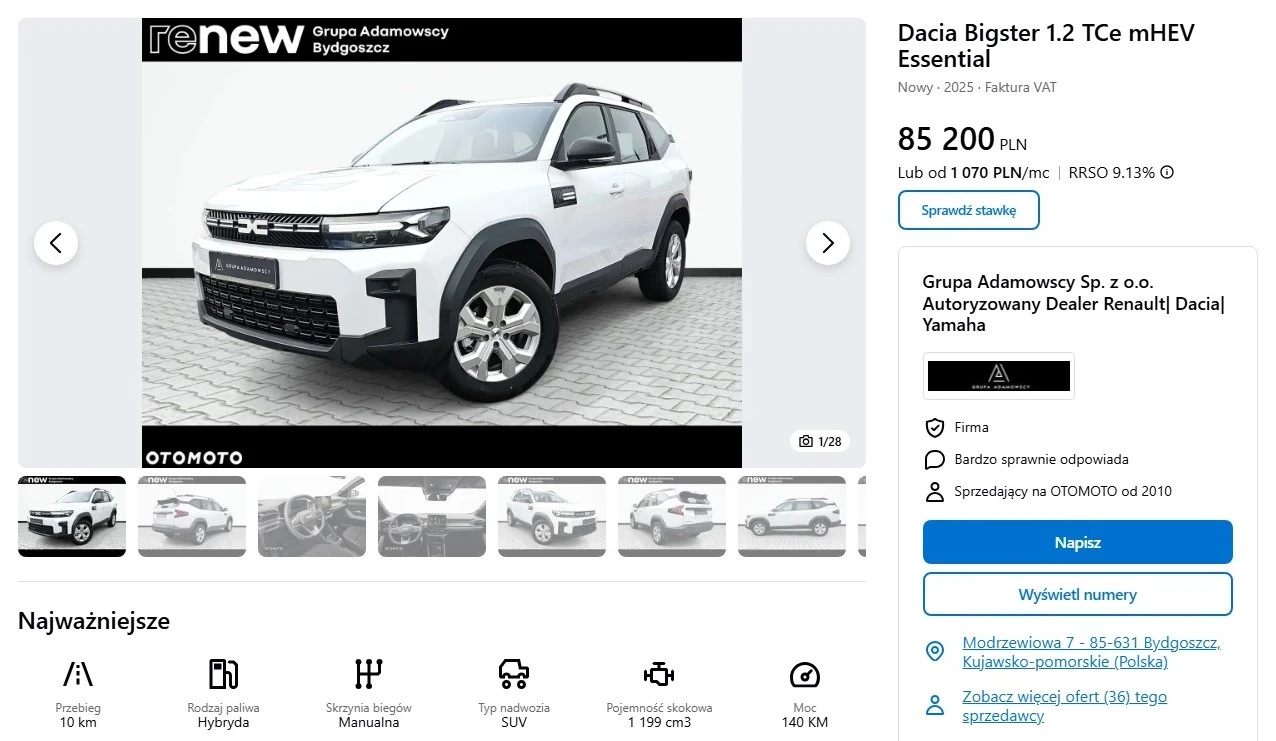Click the engine Pojemność skokowa icon

tap(659, 674)
